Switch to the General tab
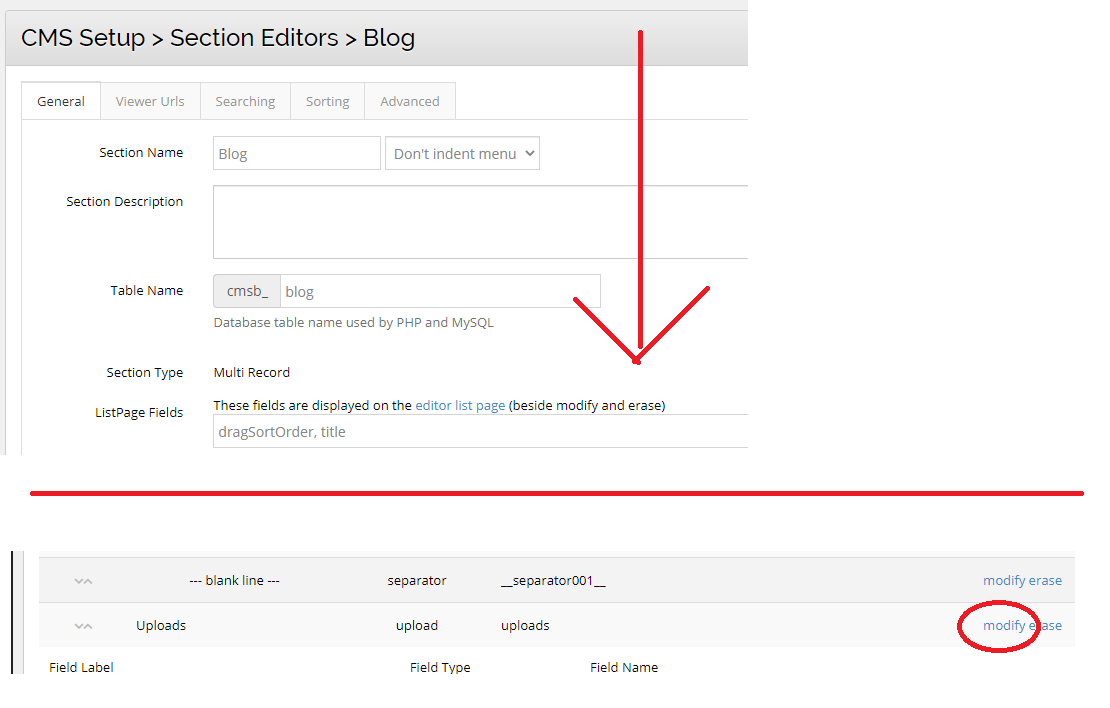1110x708 pixels. 61,101
